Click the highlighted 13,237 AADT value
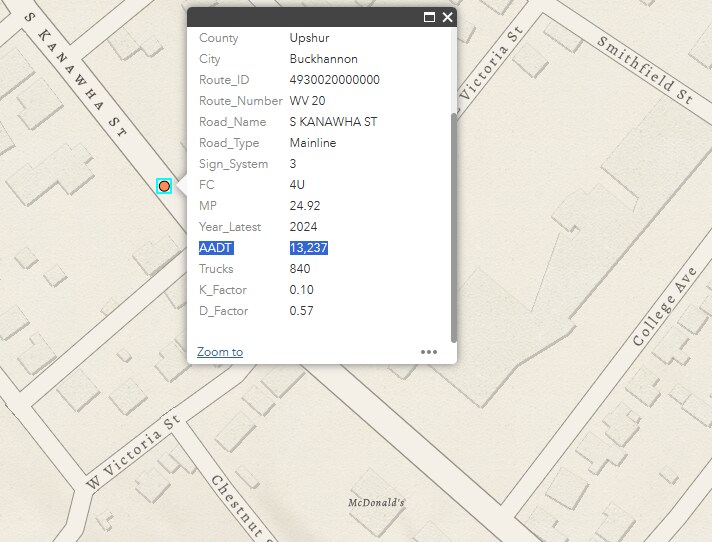Screen dimensions: 712x542 [309, 248]
